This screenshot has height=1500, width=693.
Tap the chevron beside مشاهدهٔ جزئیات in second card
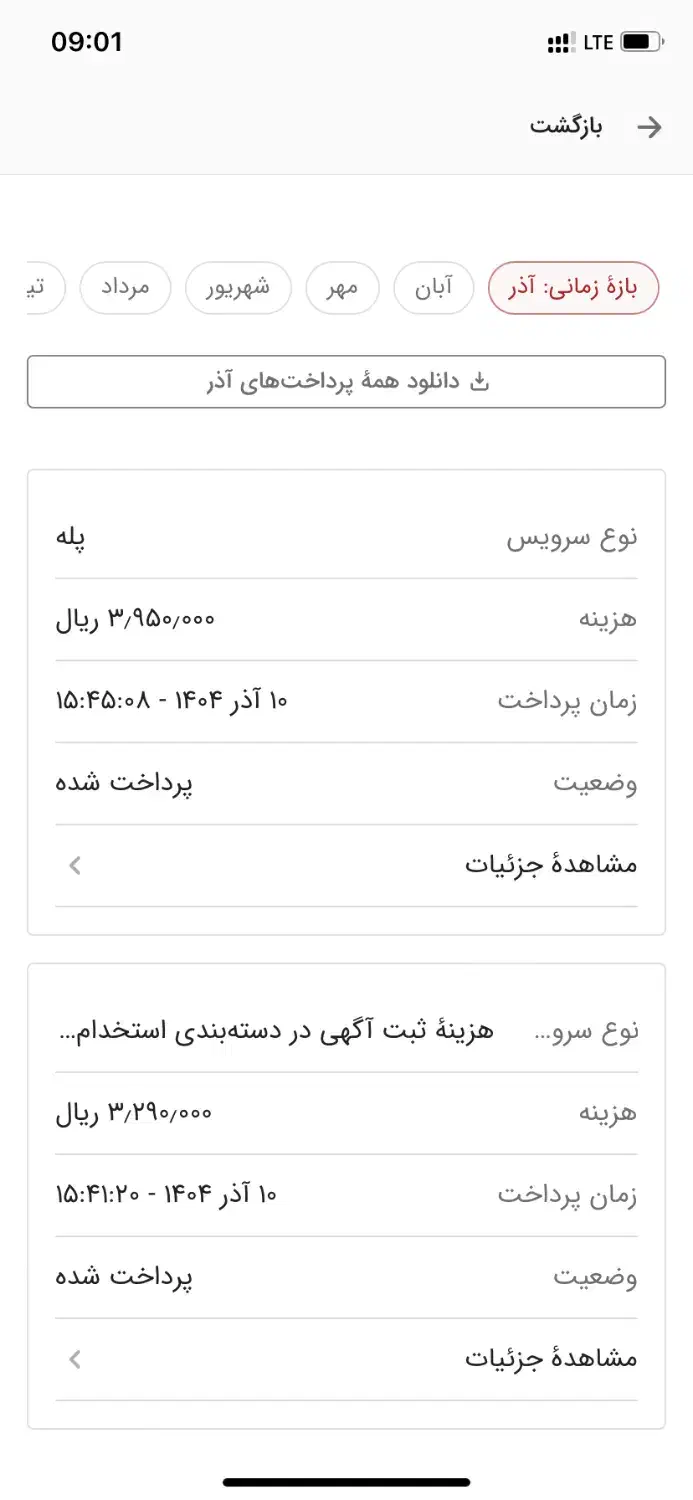click(x=73, y=1359)
